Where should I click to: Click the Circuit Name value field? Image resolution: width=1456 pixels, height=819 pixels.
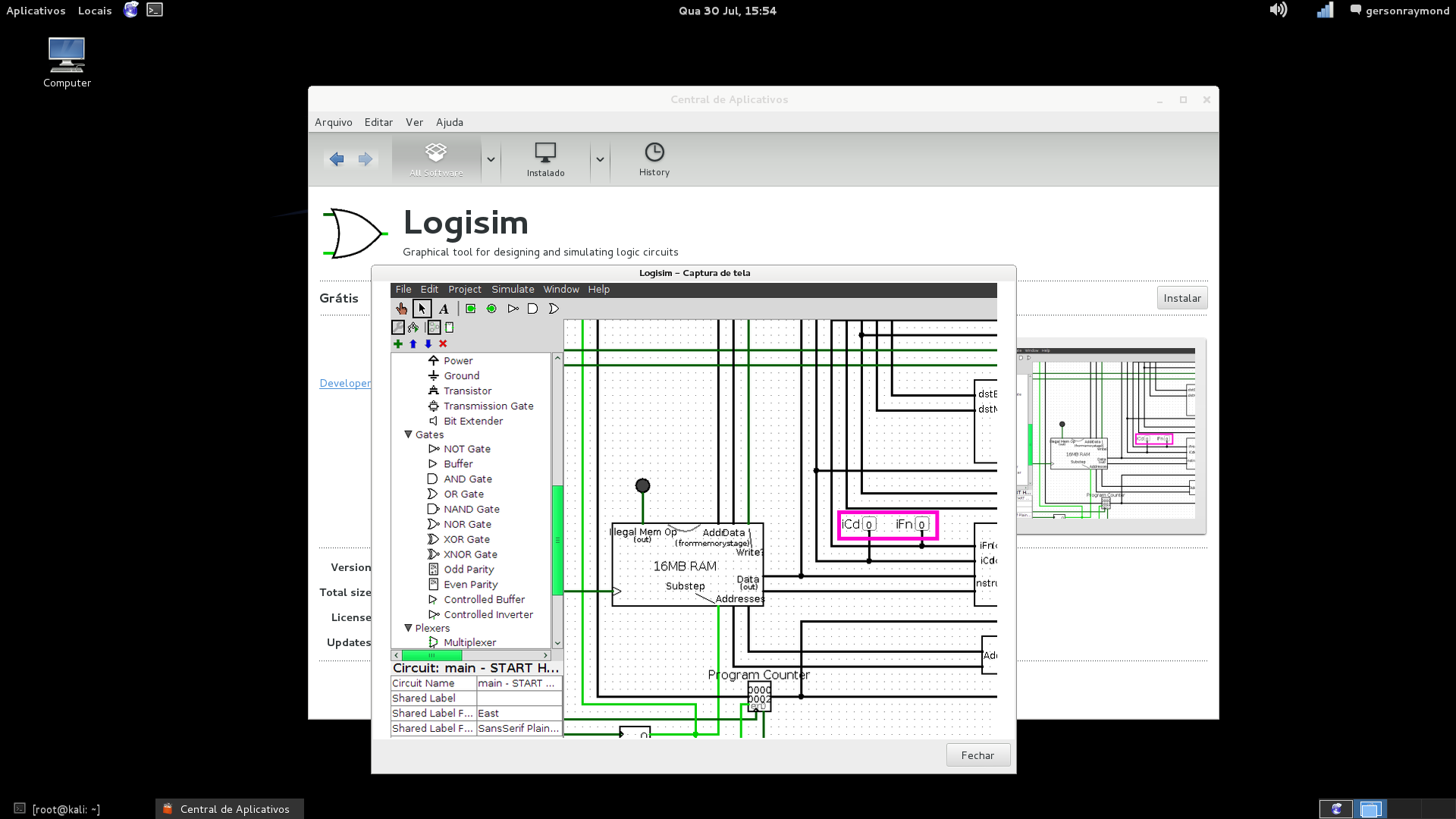[519, 683]
